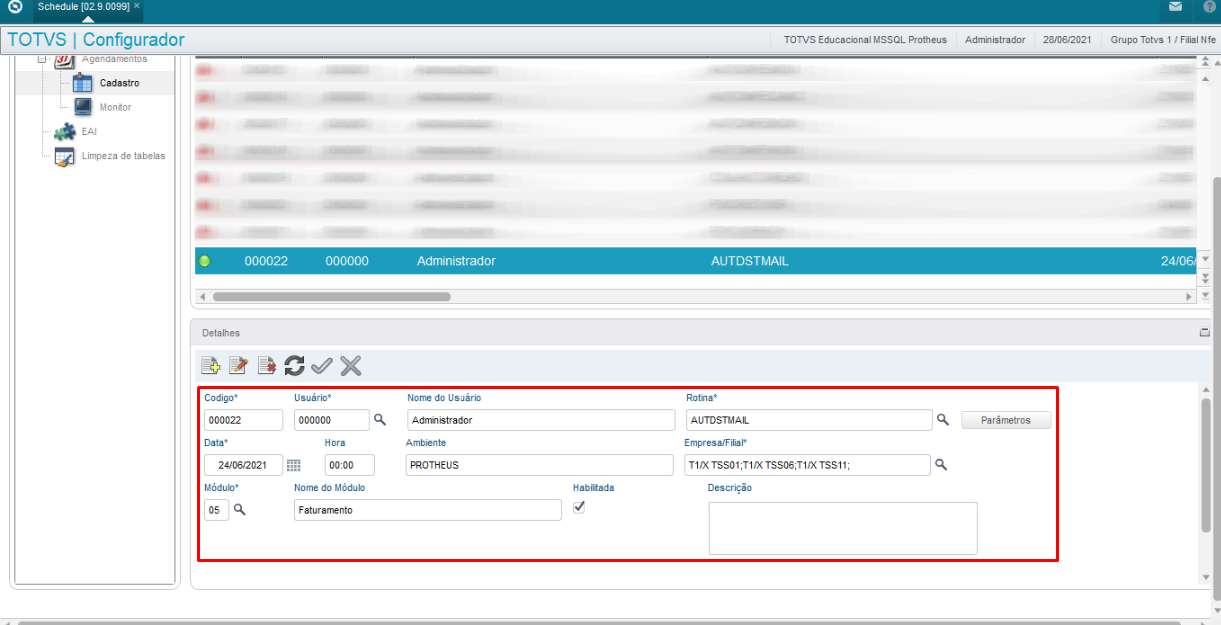1221x625 pixels.
Task: Select Monitor in the tree
Action: coord(115,107)
